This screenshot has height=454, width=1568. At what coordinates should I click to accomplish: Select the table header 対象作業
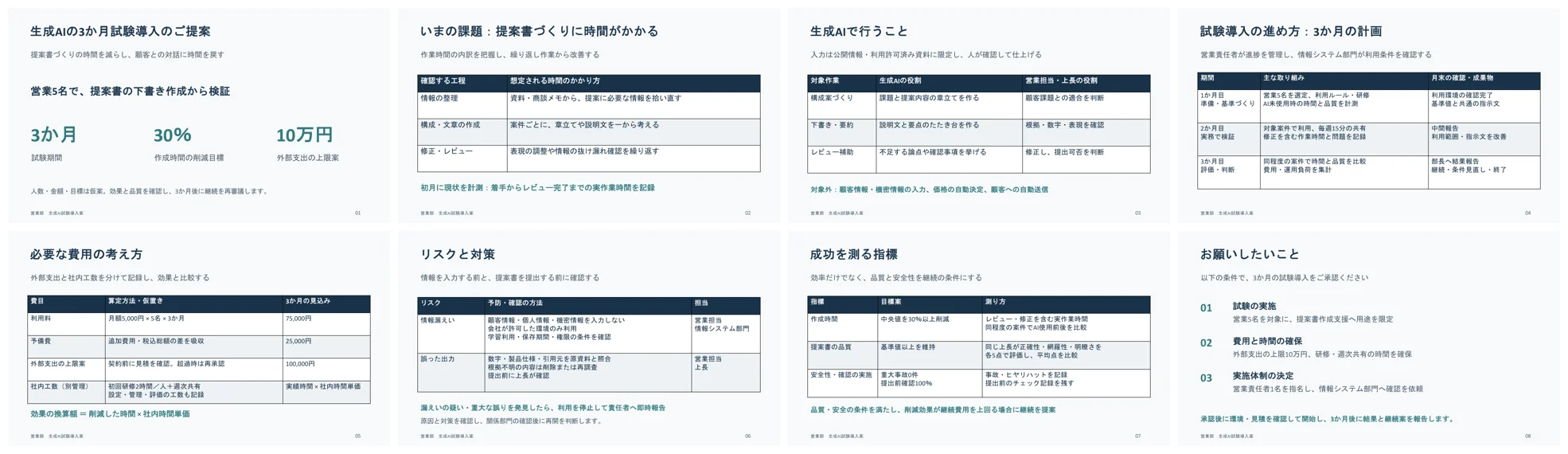pyautogui.click(x=842, y=82)
